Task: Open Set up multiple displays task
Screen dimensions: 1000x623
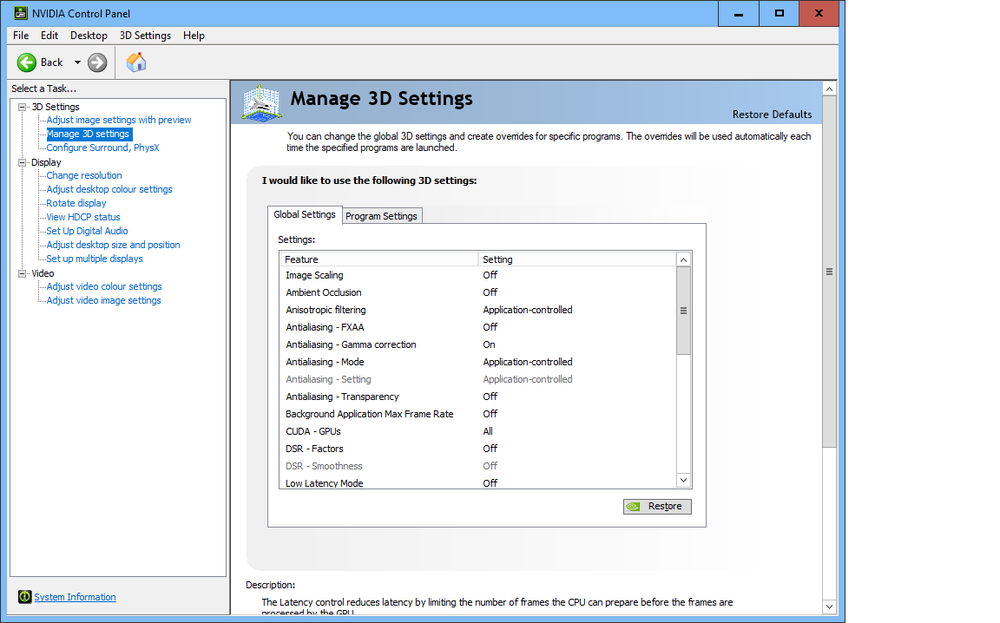Action: point(94,259)
